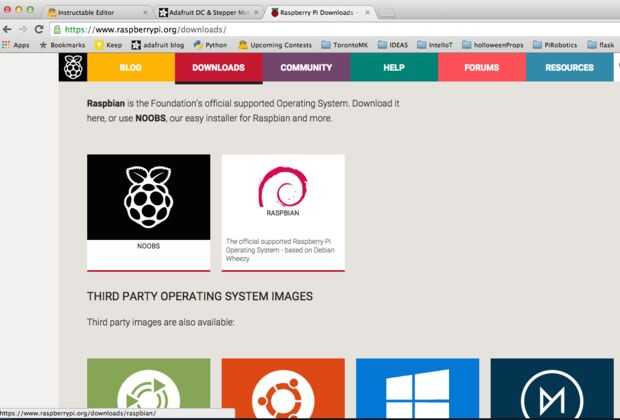Click the bold Raspbian word in intro
The width and height of the screenshot is (620, 420).
106,104
